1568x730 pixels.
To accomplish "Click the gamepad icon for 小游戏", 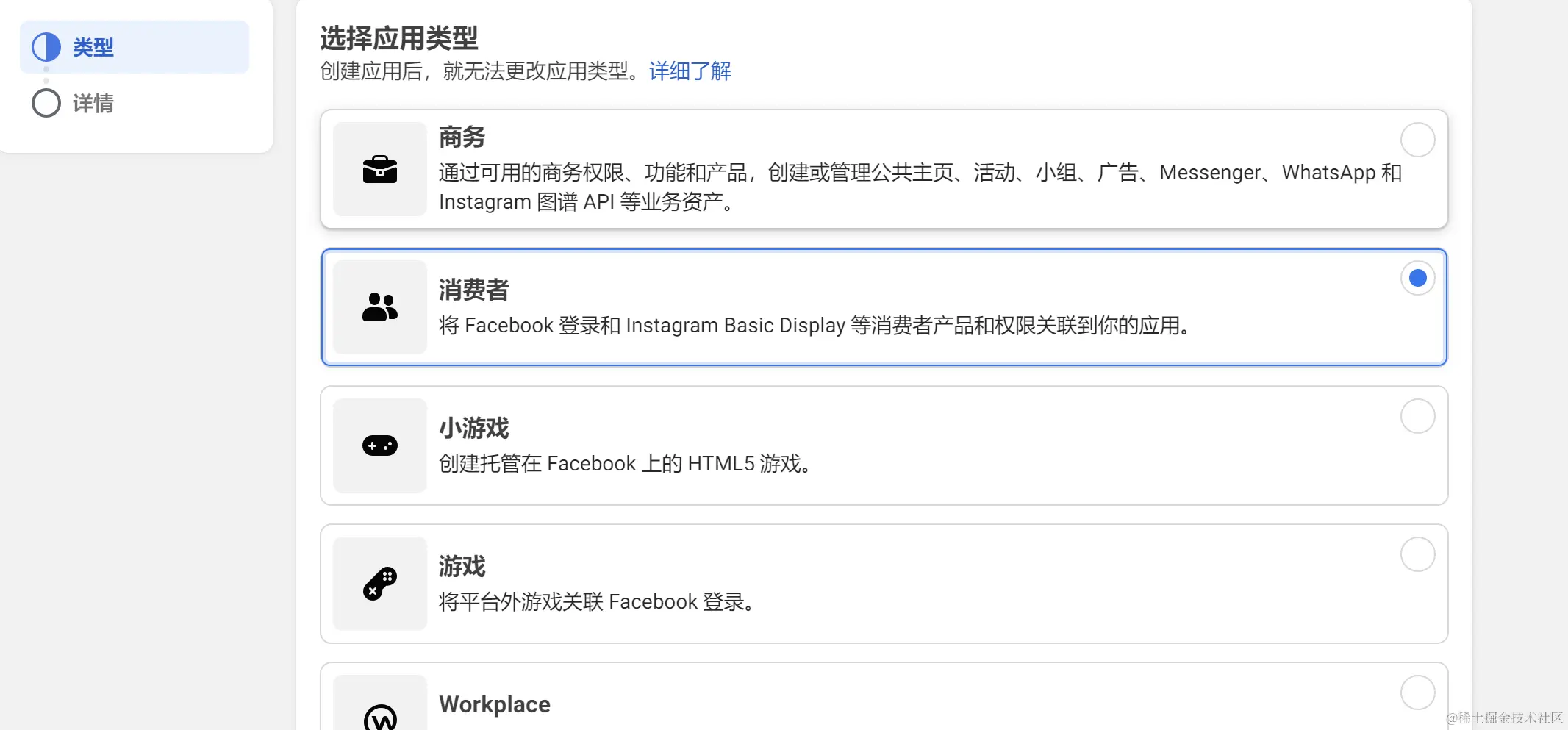I will (379, 445).
